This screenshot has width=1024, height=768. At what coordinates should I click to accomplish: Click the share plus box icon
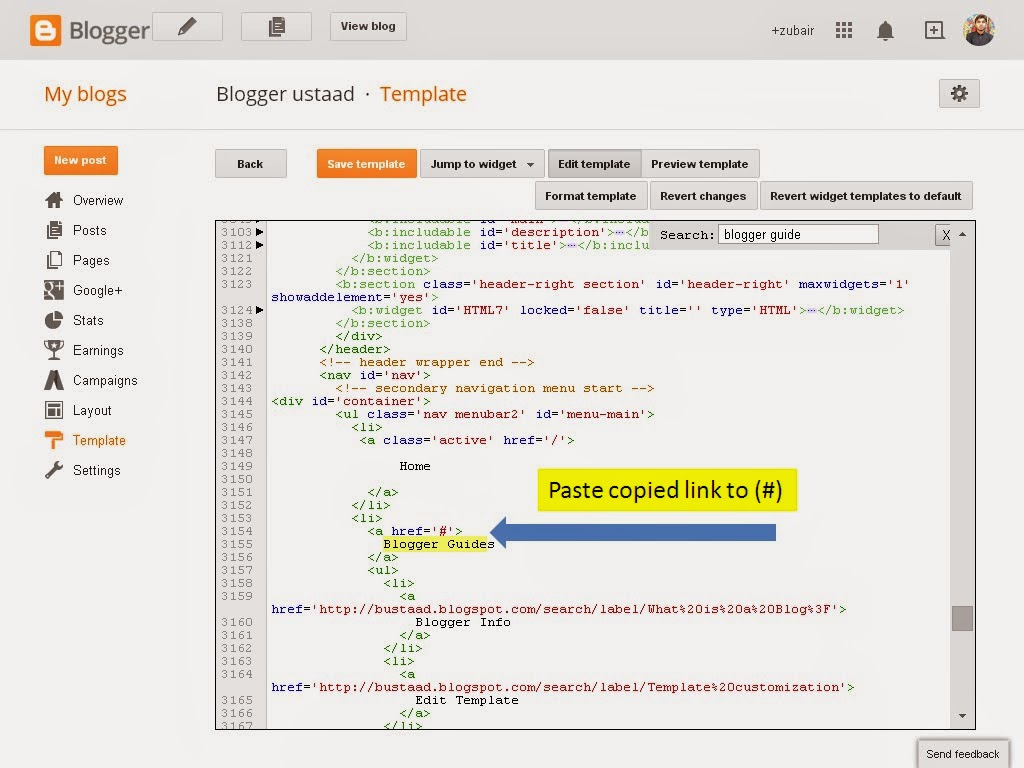click(934, 30)
